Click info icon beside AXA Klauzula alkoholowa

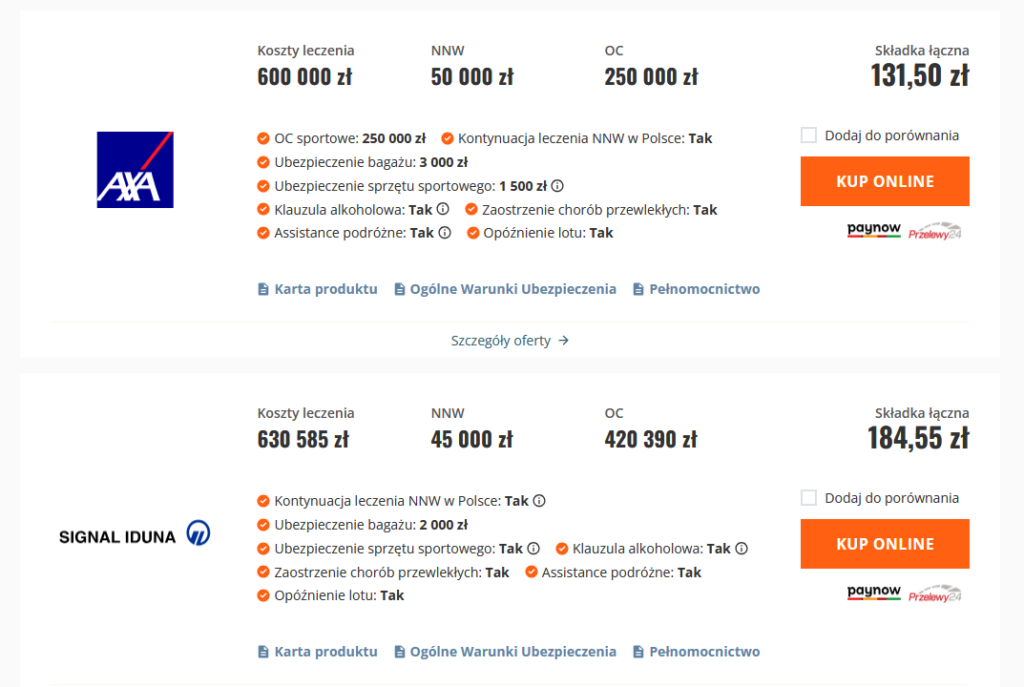click(x=443, y=209)
